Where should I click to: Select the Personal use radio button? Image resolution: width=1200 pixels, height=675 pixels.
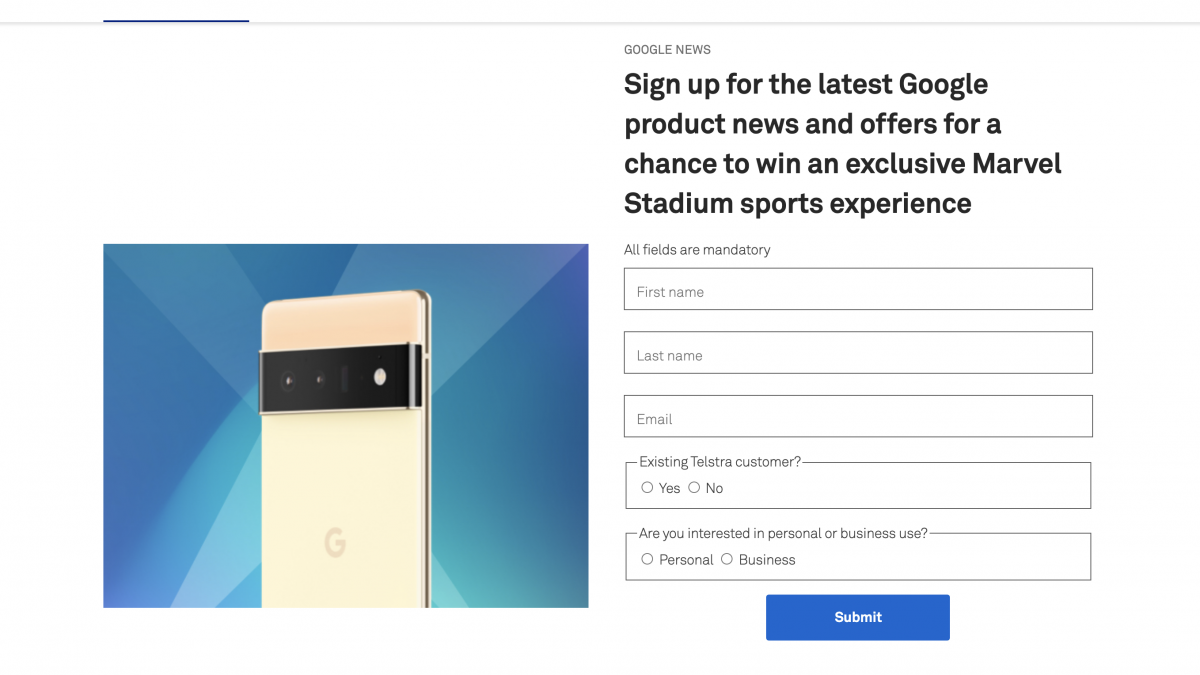point(647,559)
